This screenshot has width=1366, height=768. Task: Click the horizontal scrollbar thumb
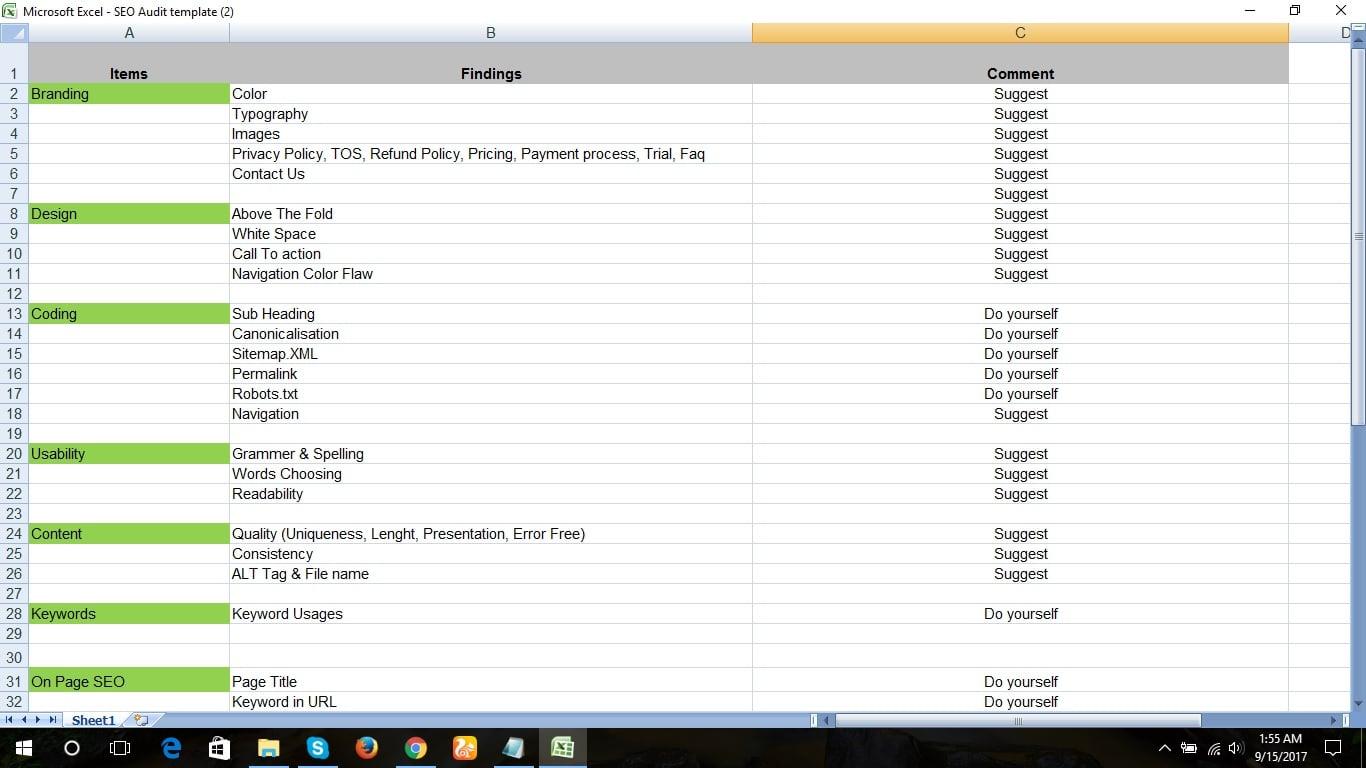[1016, 720]
